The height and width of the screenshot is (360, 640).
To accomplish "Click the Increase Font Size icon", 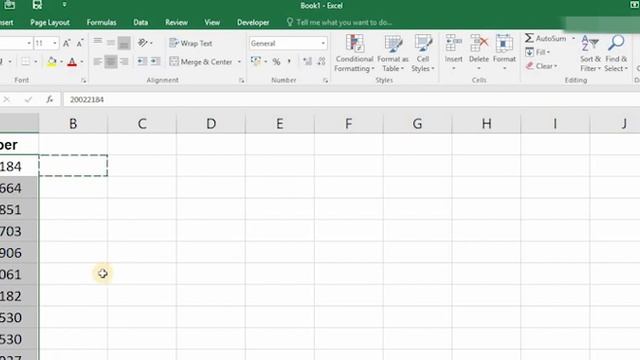I will pos(67,43).
